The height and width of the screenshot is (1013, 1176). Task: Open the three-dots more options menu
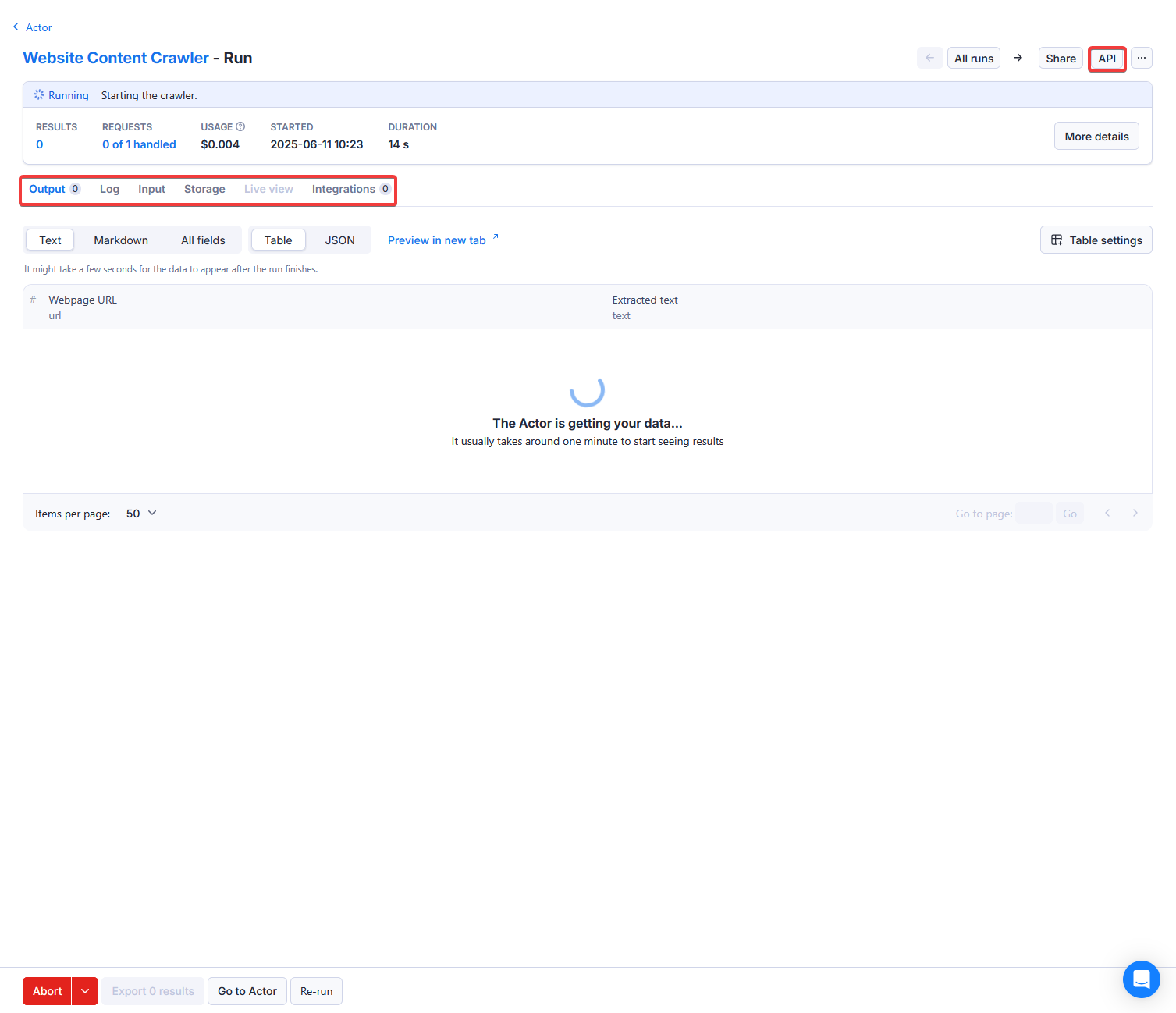(x=1141, y=58)
